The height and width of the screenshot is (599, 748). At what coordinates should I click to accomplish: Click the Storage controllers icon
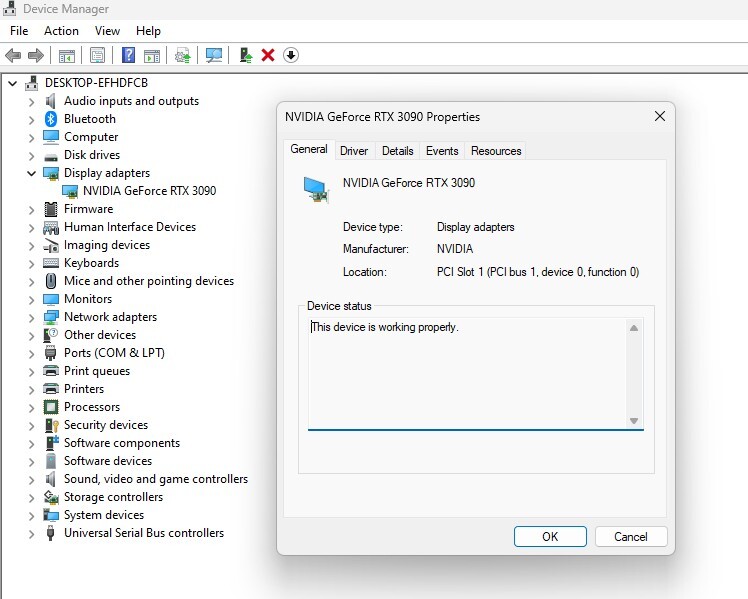pyautogui.click(x=51, y=497)
